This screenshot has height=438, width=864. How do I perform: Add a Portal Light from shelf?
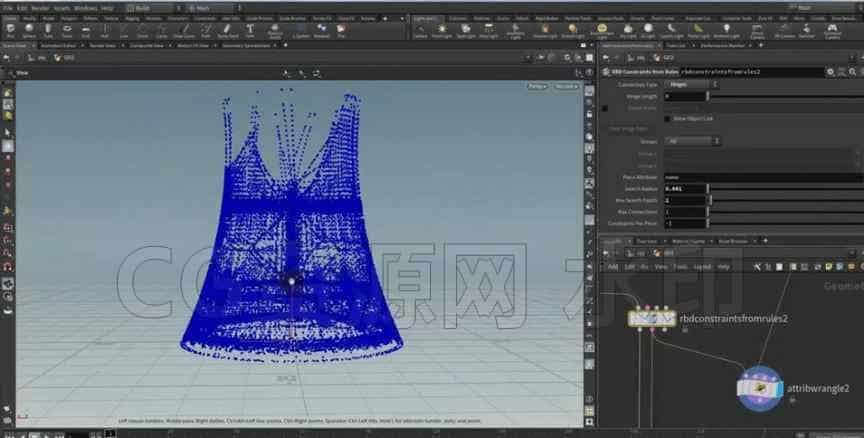pos(699,31)
